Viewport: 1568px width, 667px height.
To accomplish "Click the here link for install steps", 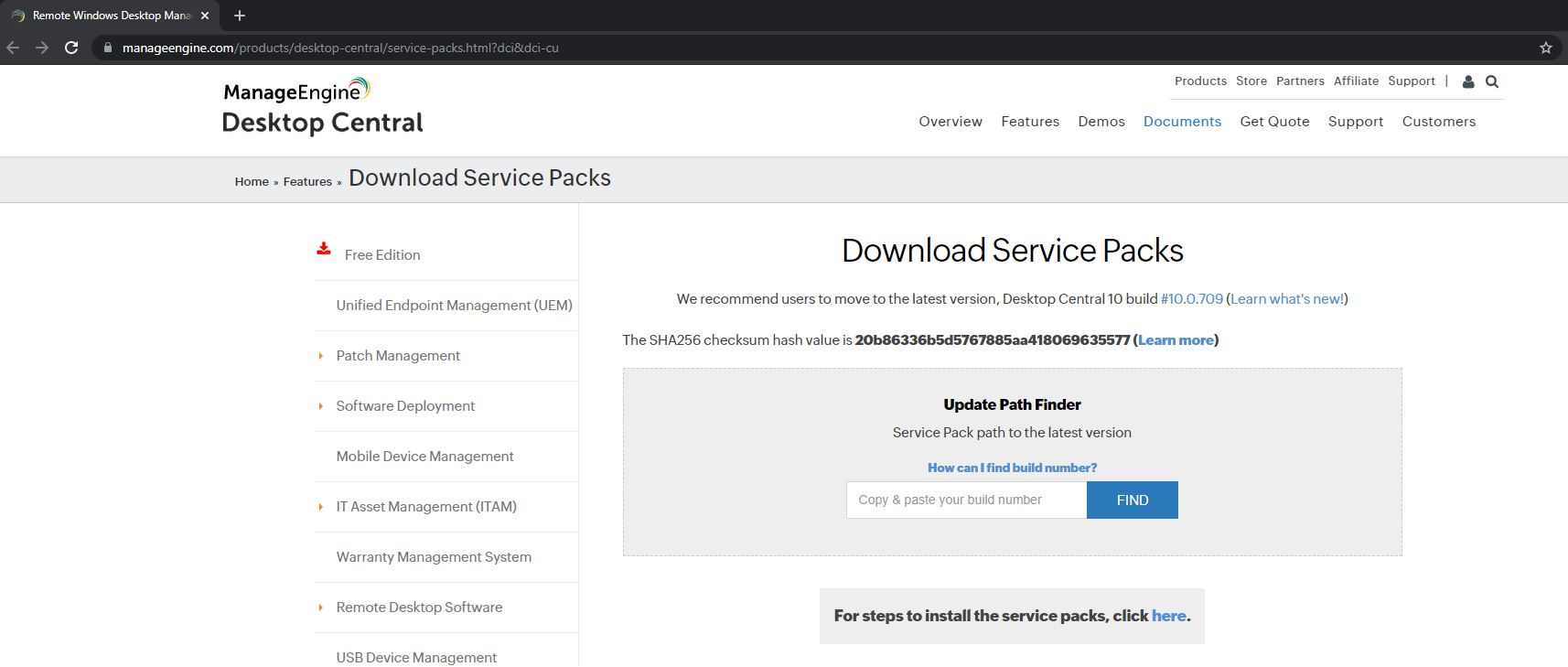I will (x=1169, y=616).
